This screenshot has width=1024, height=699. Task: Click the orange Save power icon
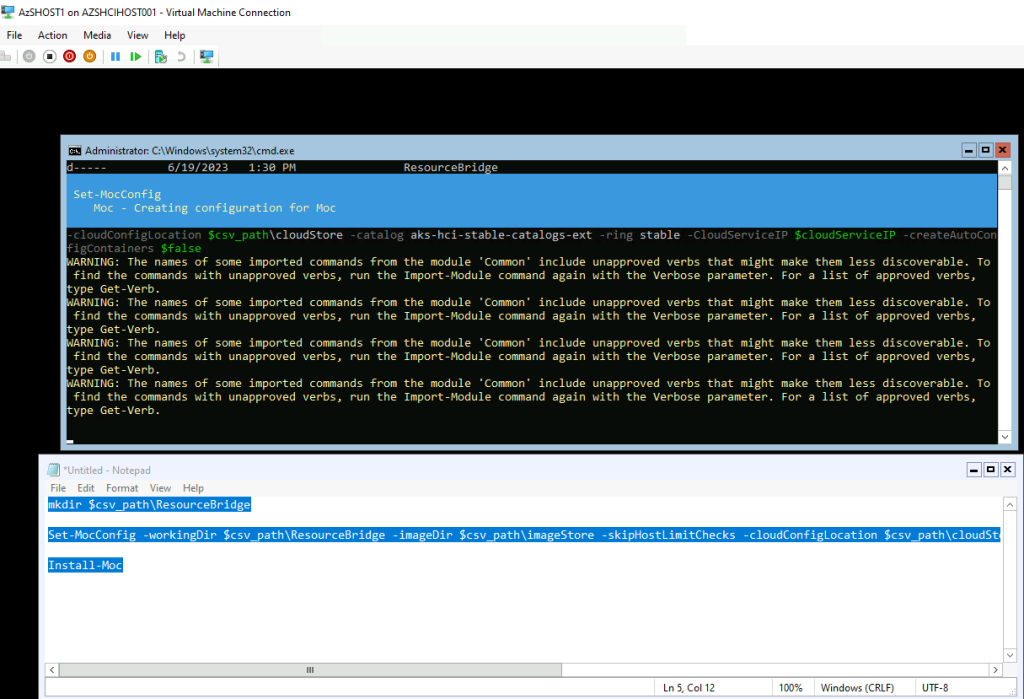(89, 57)
